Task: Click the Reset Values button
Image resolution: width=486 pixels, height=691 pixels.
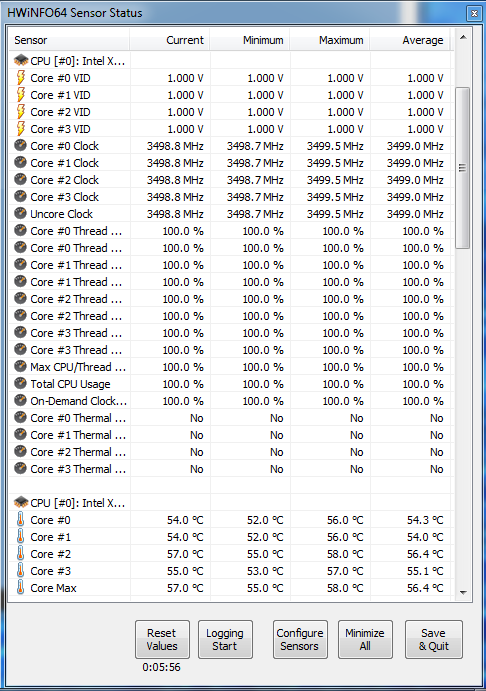Action: [x=162, y=639]
